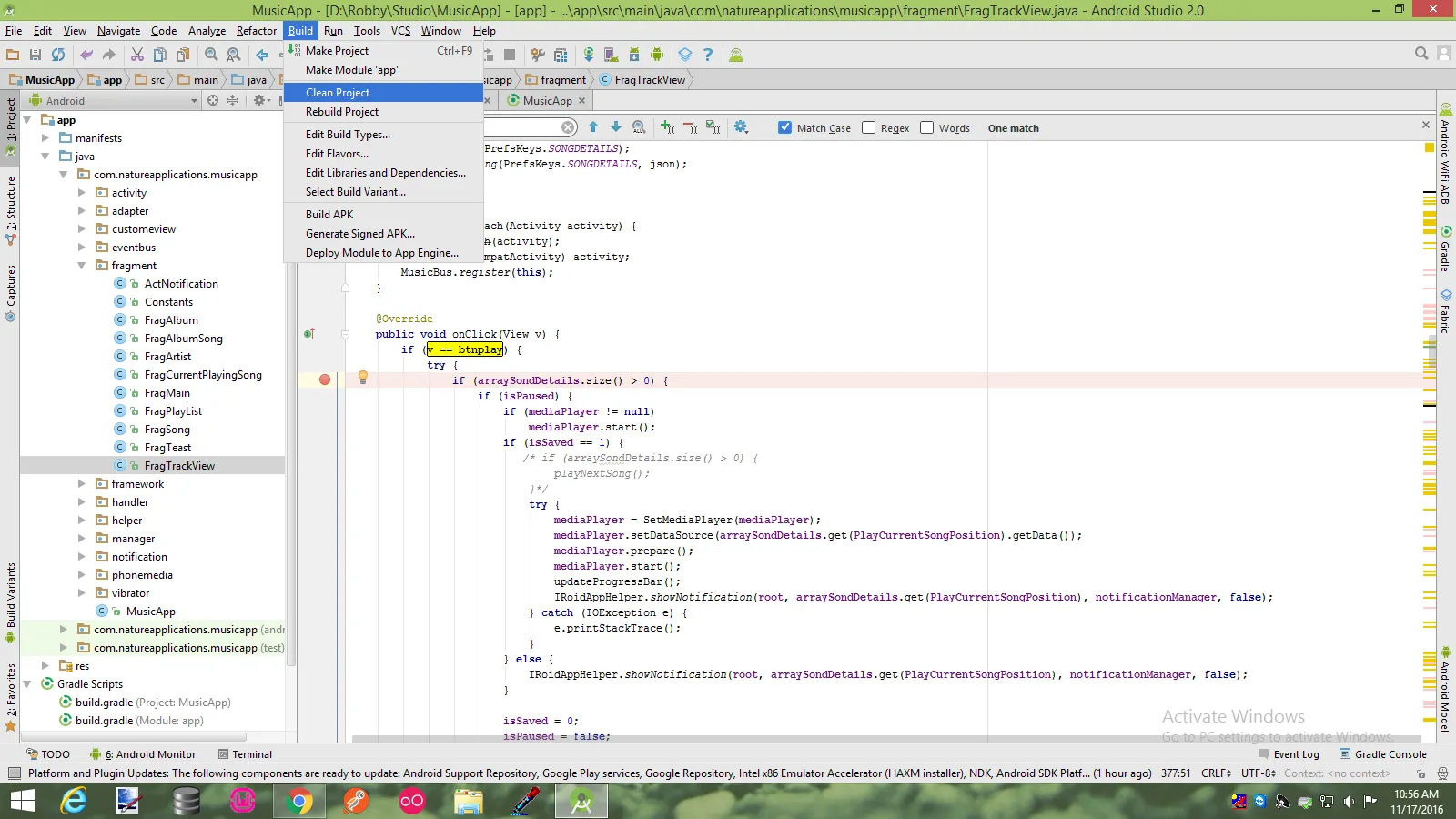1456x819 pixels.
Task: Choose Generate Signed APK menu entry
Action: [360, 234]
